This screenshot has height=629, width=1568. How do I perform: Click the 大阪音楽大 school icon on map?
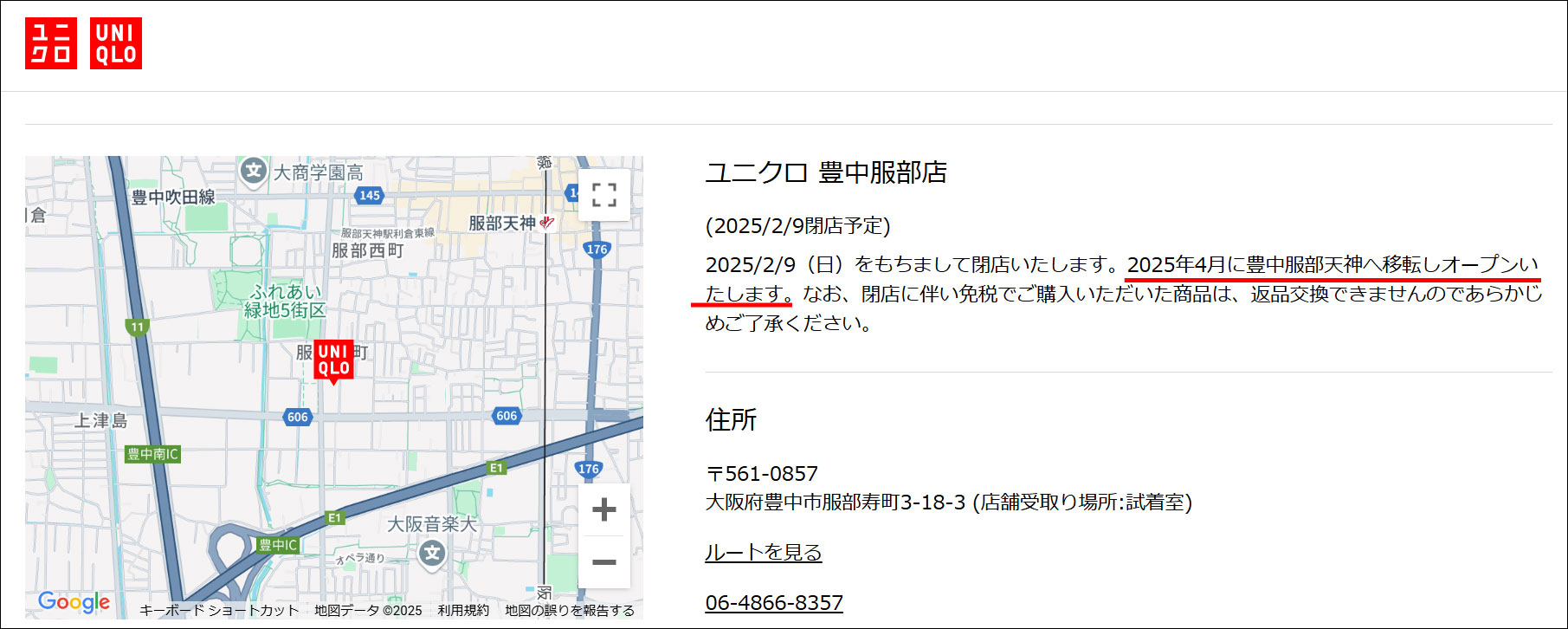[x=432, y=553]
